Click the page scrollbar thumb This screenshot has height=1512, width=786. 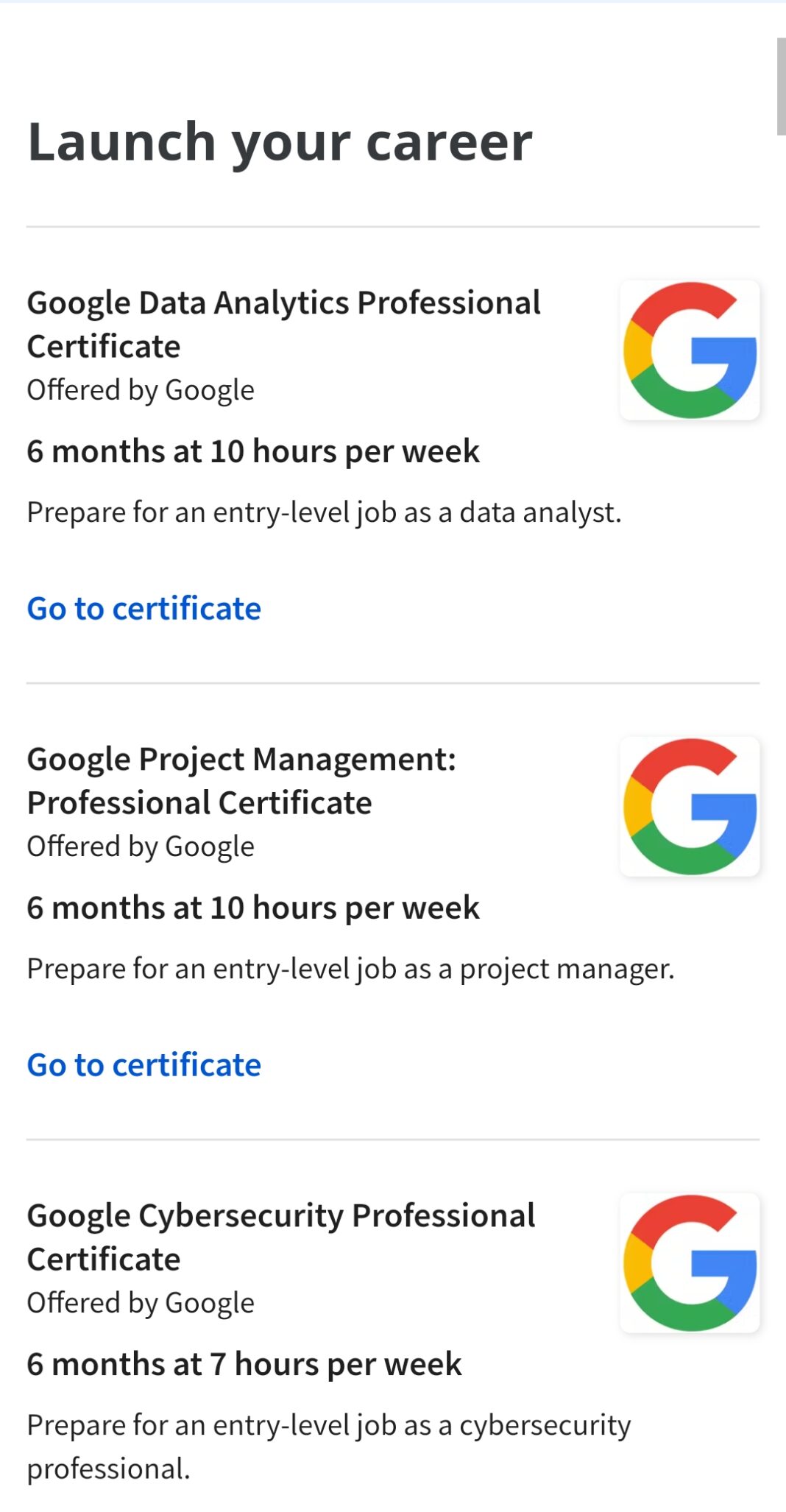pos(781,86)
